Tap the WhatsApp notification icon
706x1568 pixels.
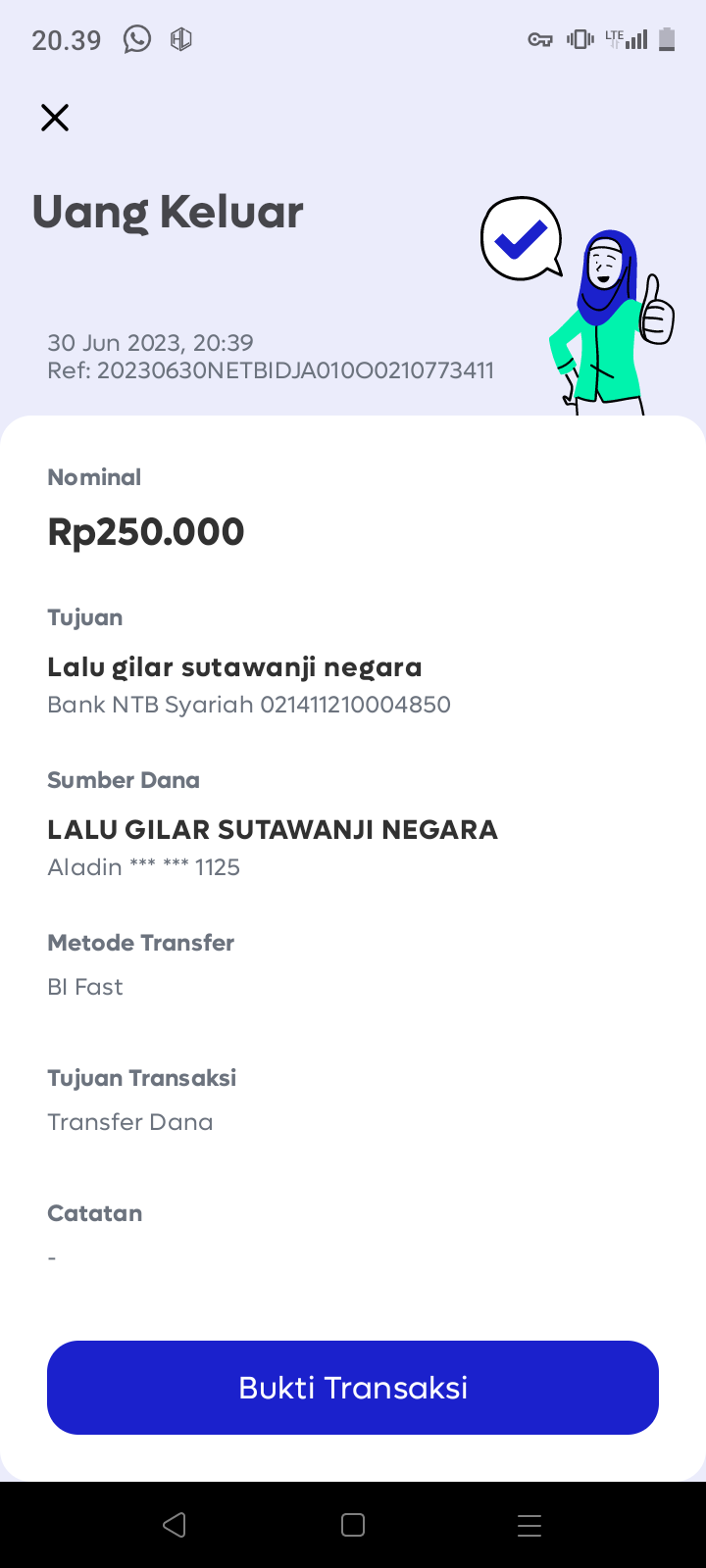coord(137,39)
